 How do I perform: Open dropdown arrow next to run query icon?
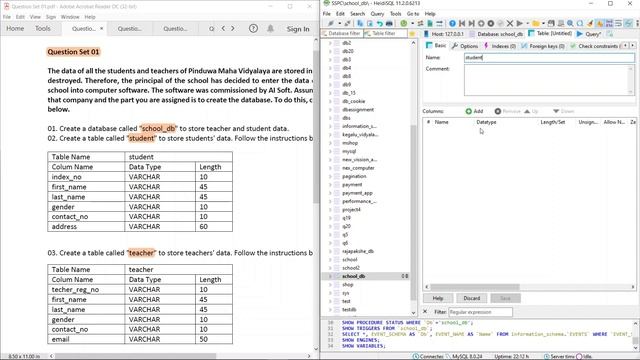pyautogui.click(x=527, y=23)
